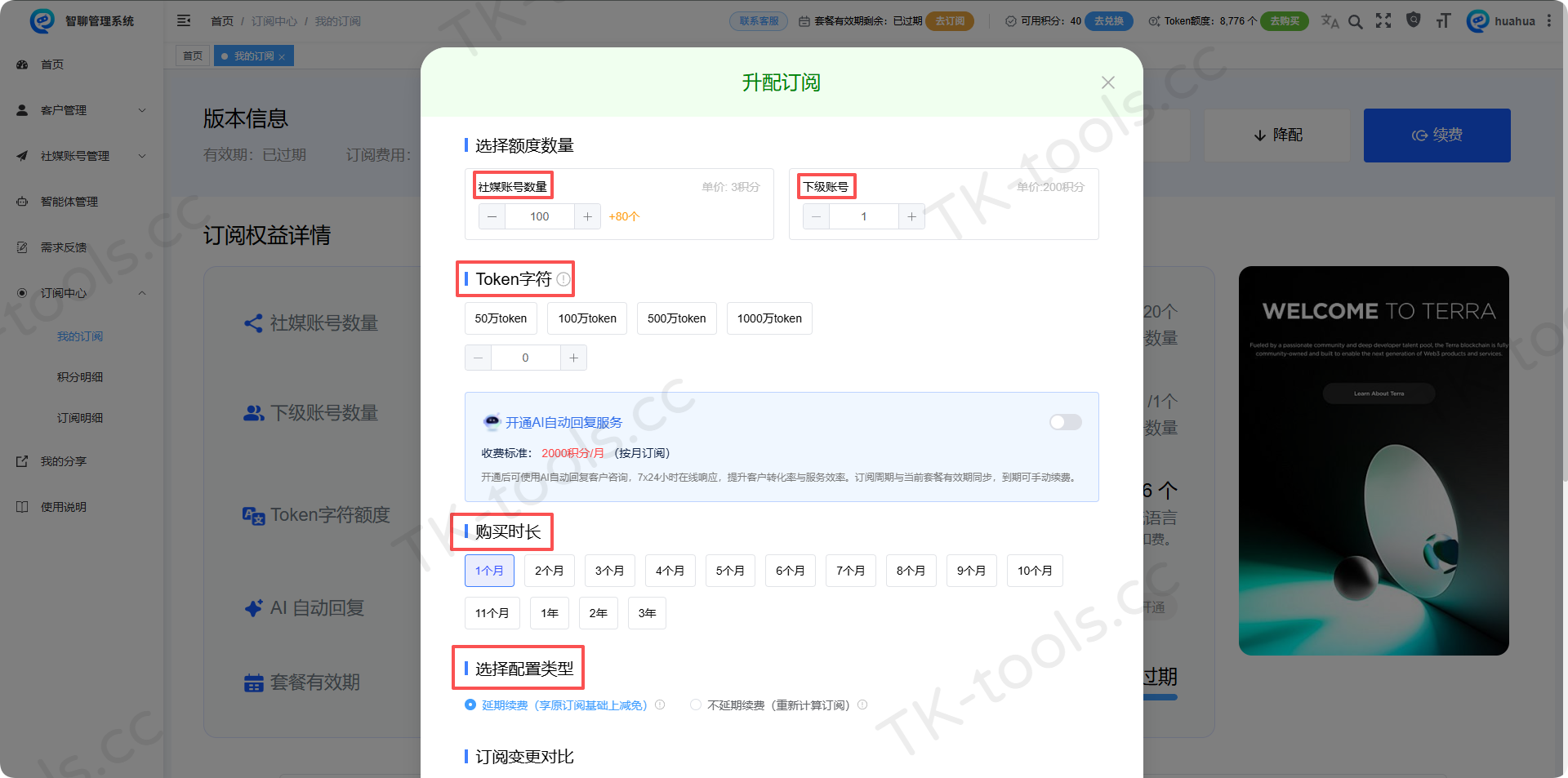Click the search magnifier icon
This screenshot has width=1568, height=778.
coord(1356,21)
